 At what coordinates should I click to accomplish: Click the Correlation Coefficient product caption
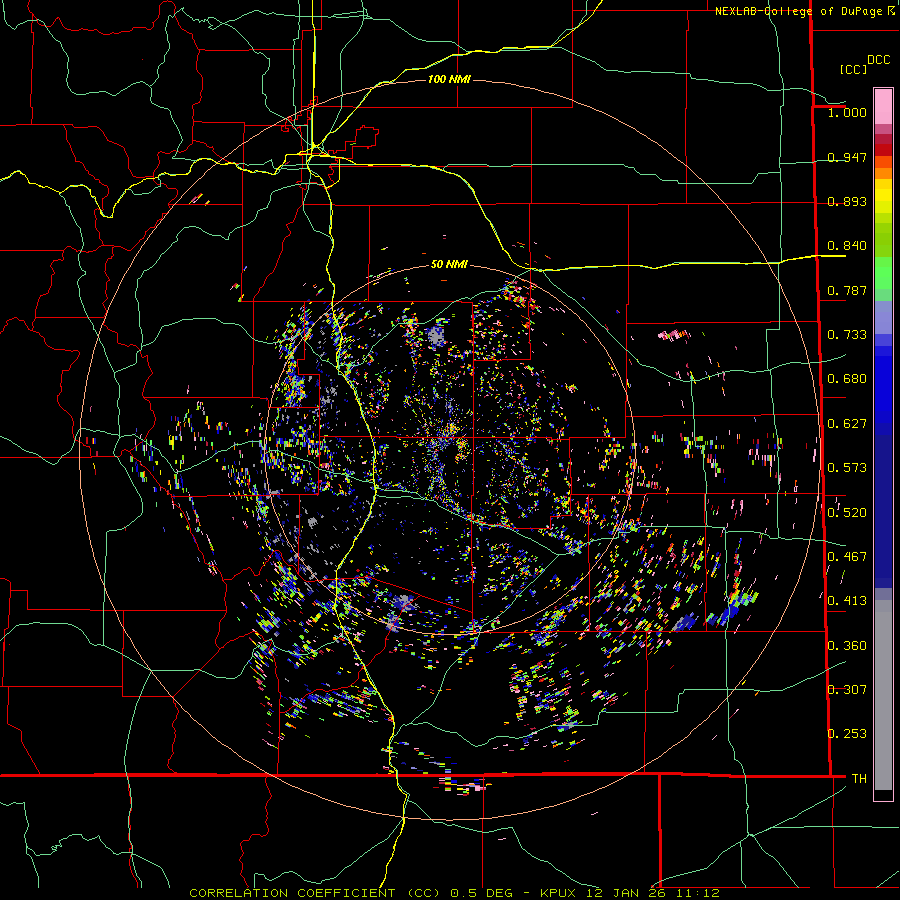point(454,893)
